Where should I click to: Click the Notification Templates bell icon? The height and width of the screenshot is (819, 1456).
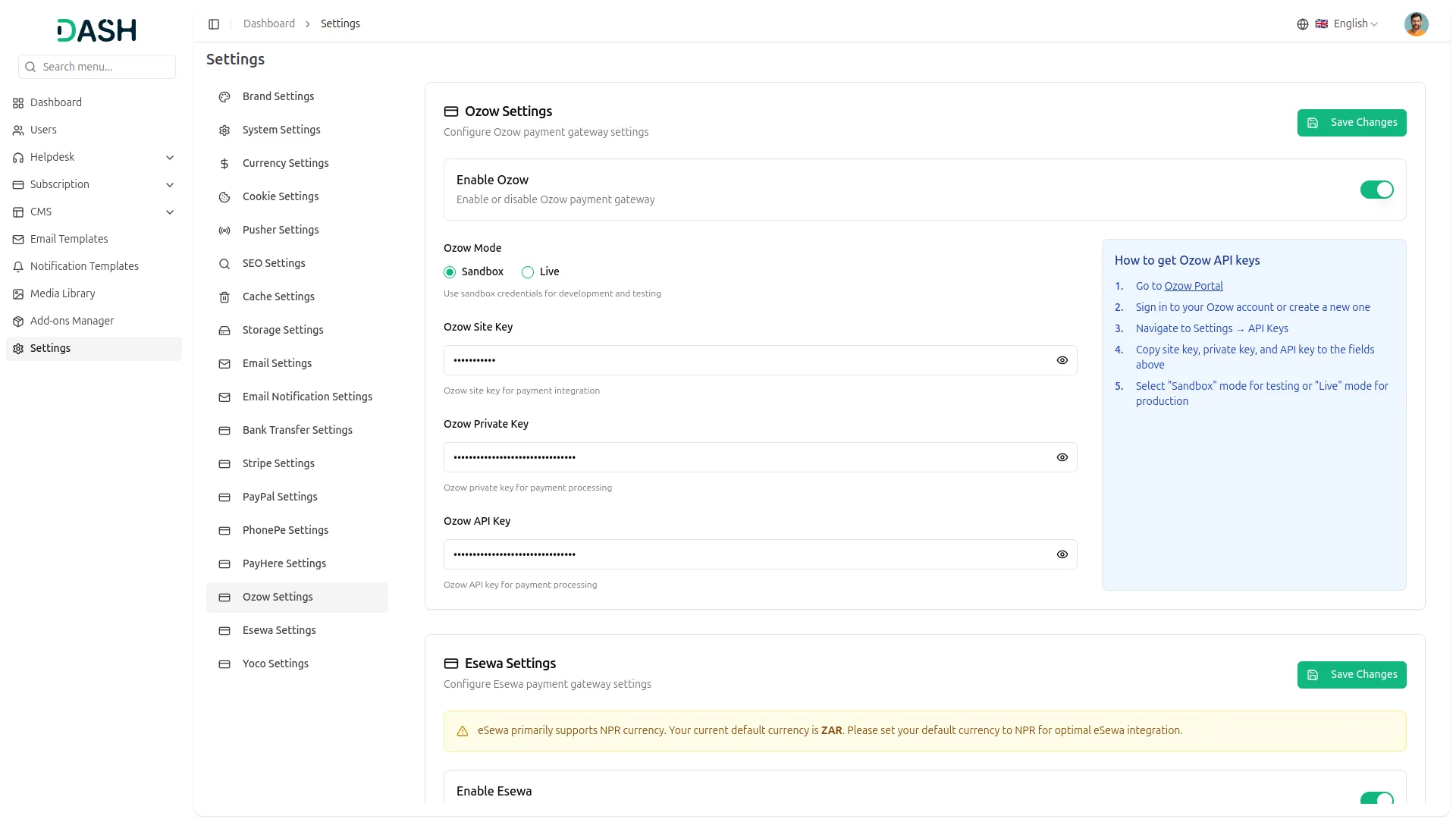(18, 267)
